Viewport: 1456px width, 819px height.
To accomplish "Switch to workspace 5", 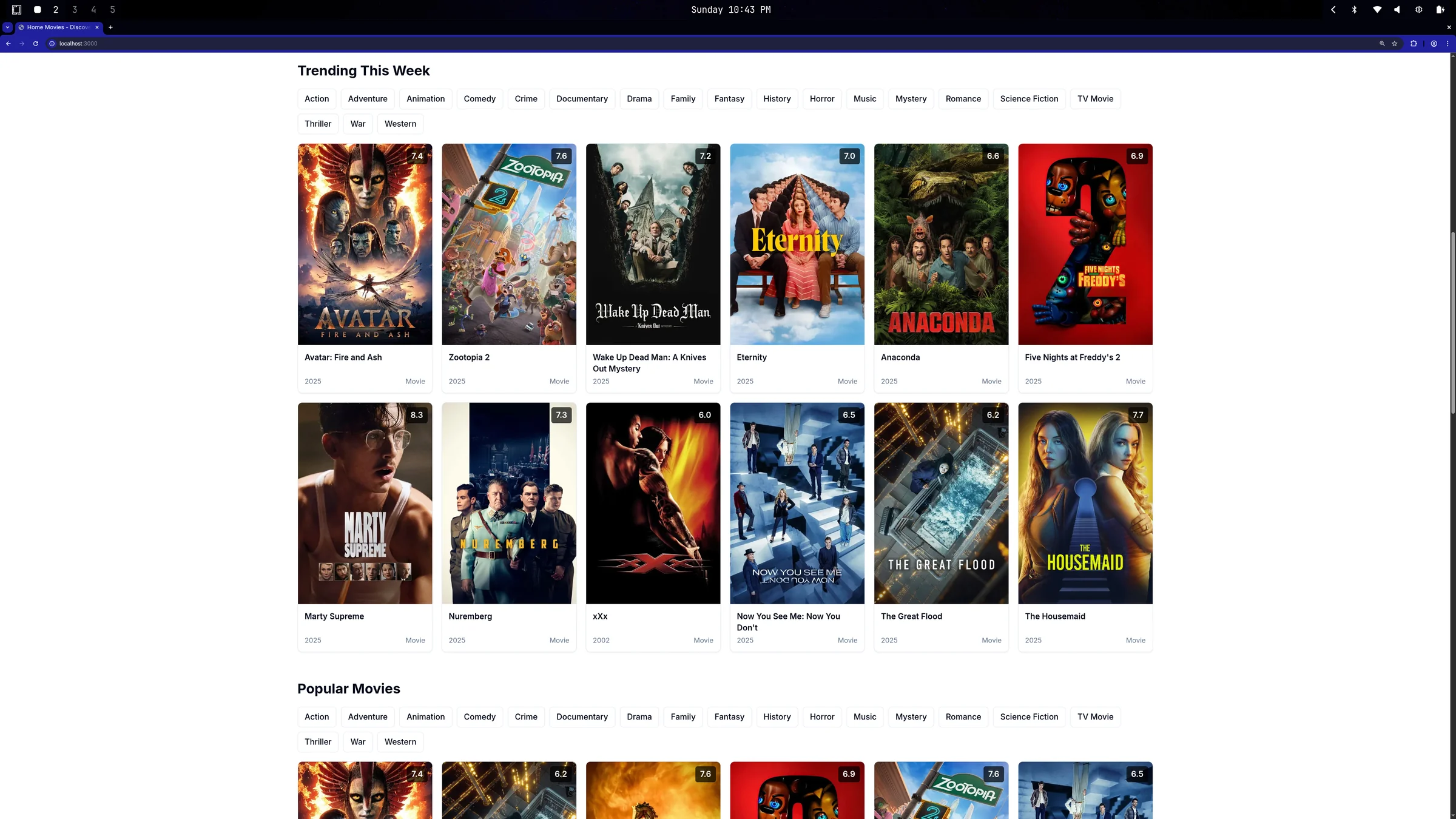I will pos(112,10).
